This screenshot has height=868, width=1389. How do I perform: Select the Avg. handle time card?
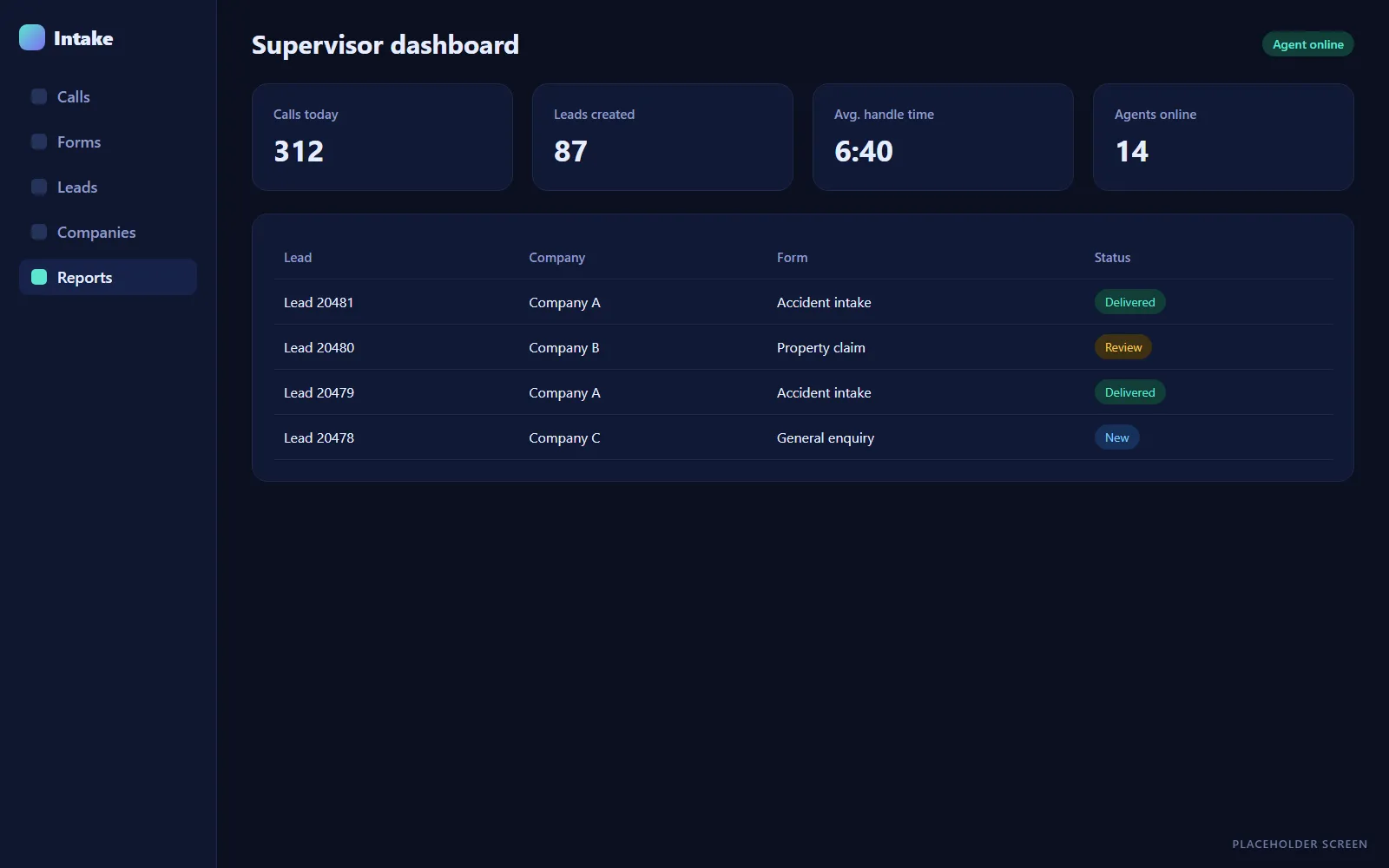[943, 137]
